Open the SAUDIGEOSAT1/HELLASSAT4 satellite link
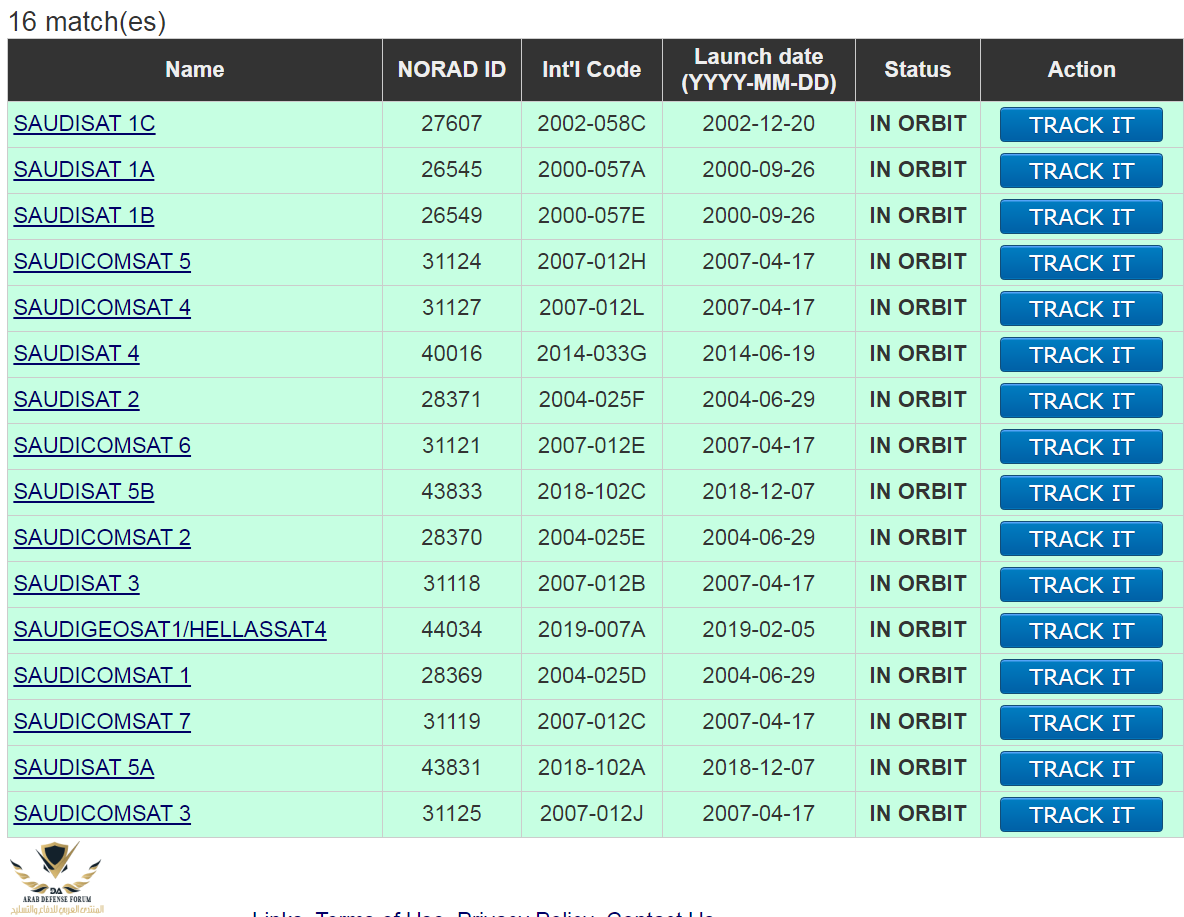The height and width of the screenshot is (917, 1184). point(170,630)
